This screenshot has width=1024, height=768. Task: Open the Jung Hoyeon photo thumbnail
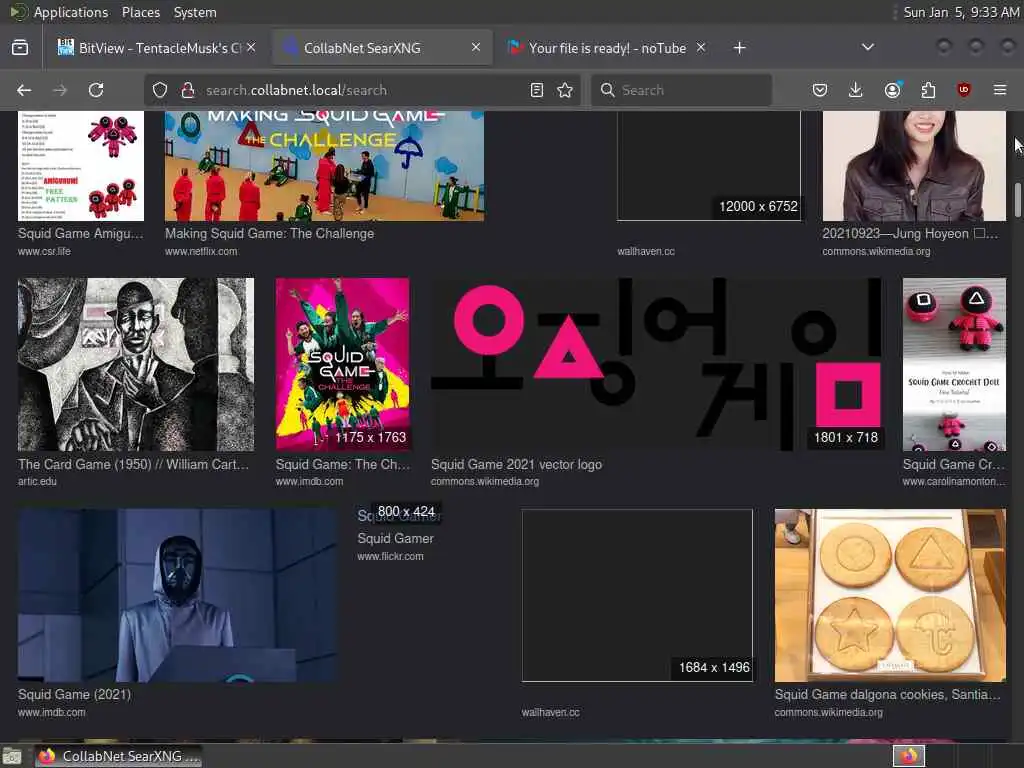[x=914, y=166]
